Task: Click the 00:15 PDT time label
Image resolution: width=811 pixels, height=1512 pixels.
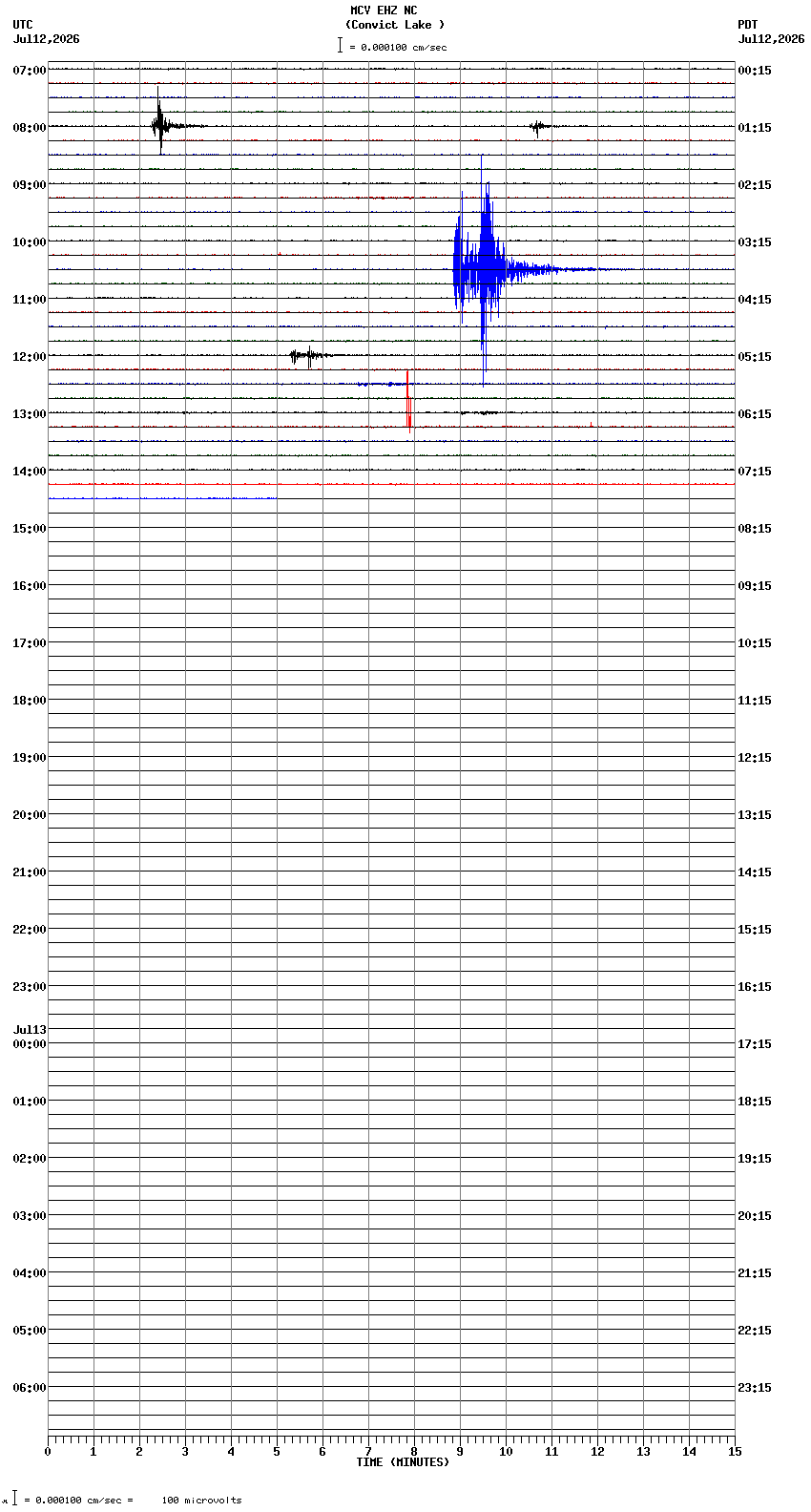Action: click(x=755, y=71)
